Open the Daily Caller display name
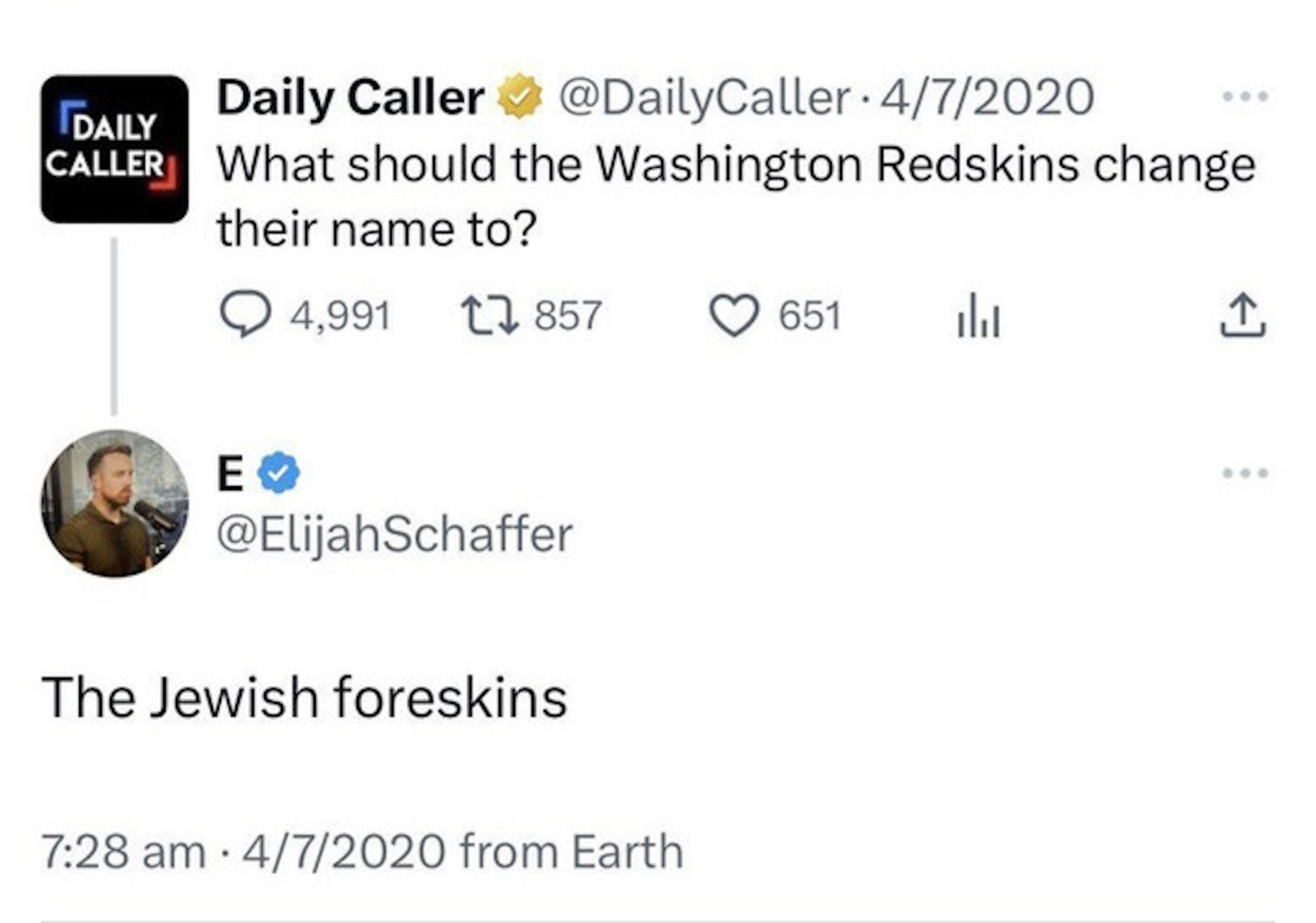Screen dimensions: 1316x923 pyautogui.click(x=350, y=97)
